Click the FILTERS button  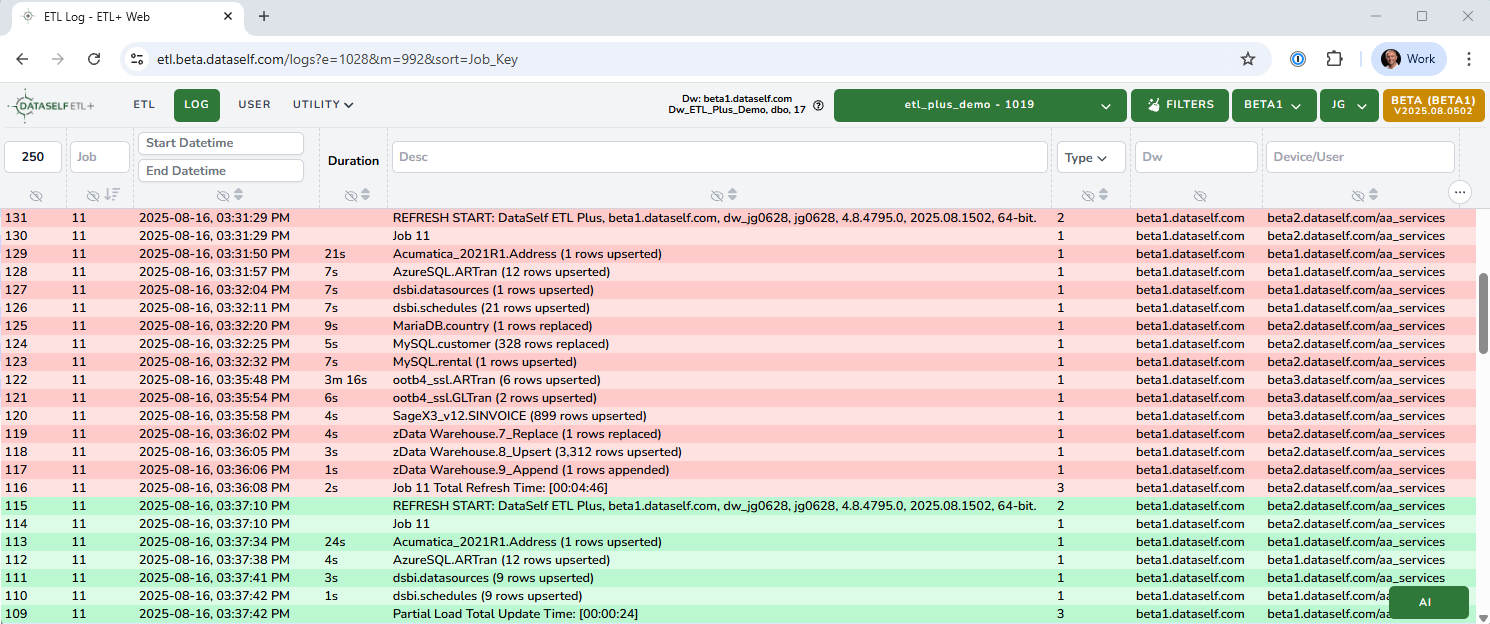pos(1180,105)
